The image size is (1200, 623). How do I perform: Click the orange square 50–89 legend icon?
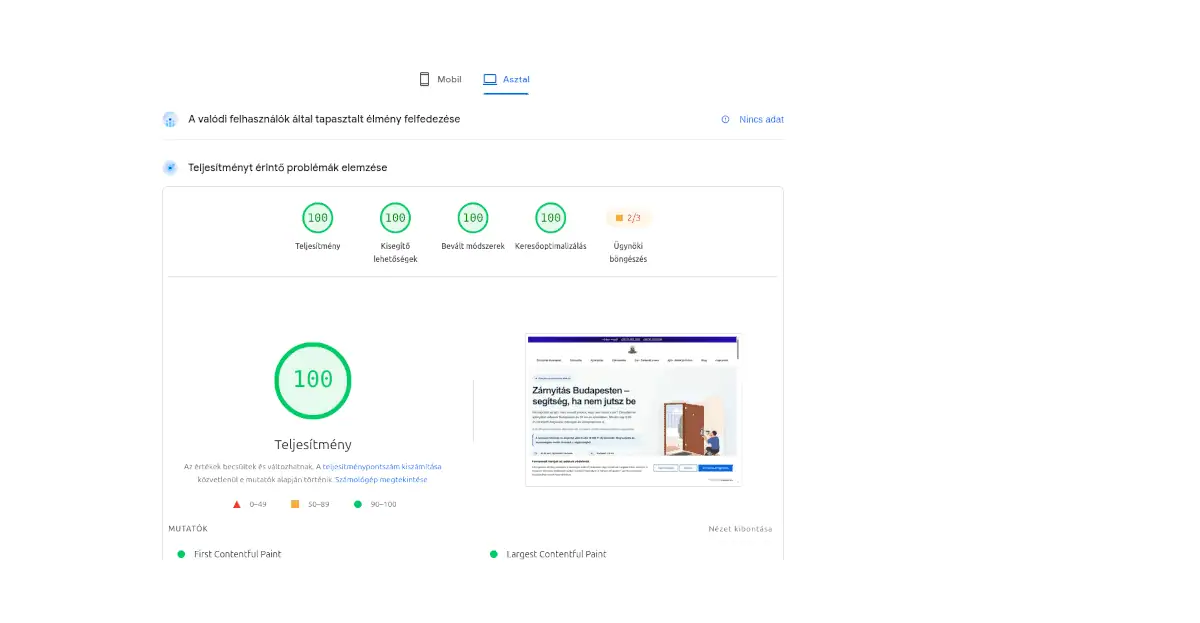[x=295, y=504]
